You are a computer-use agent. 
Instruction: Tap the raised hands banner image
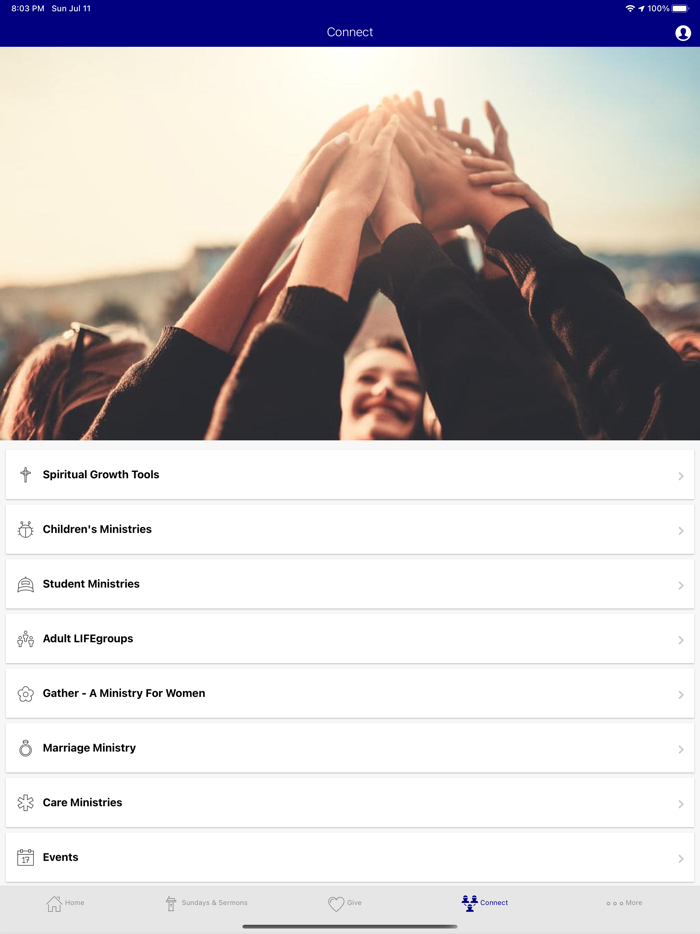(x=350, y=244)
